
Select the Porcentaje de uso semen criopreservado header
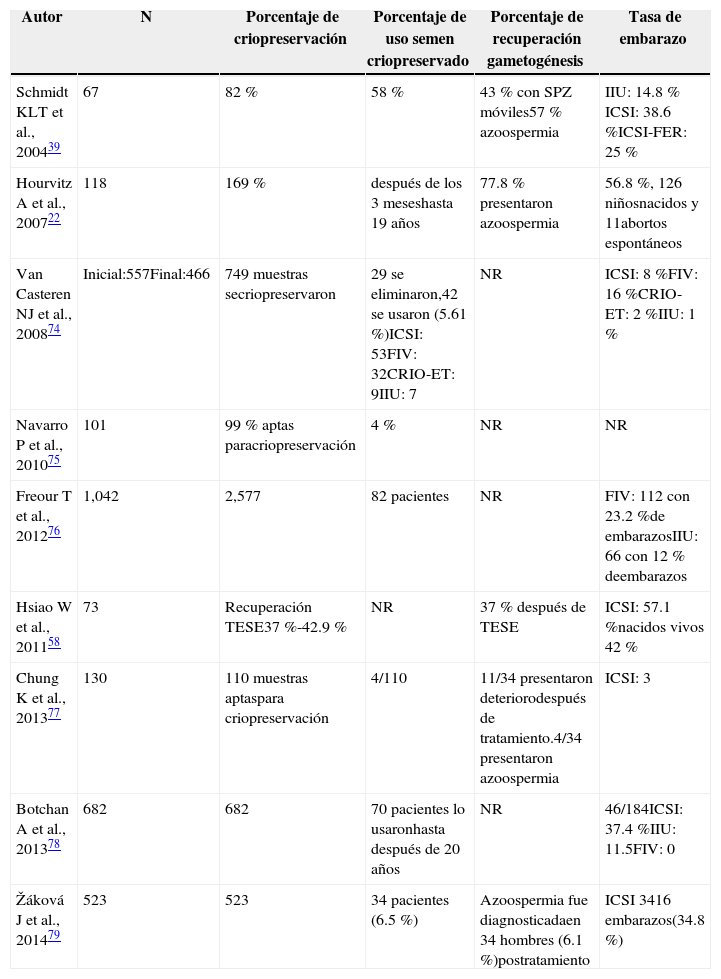419,39
